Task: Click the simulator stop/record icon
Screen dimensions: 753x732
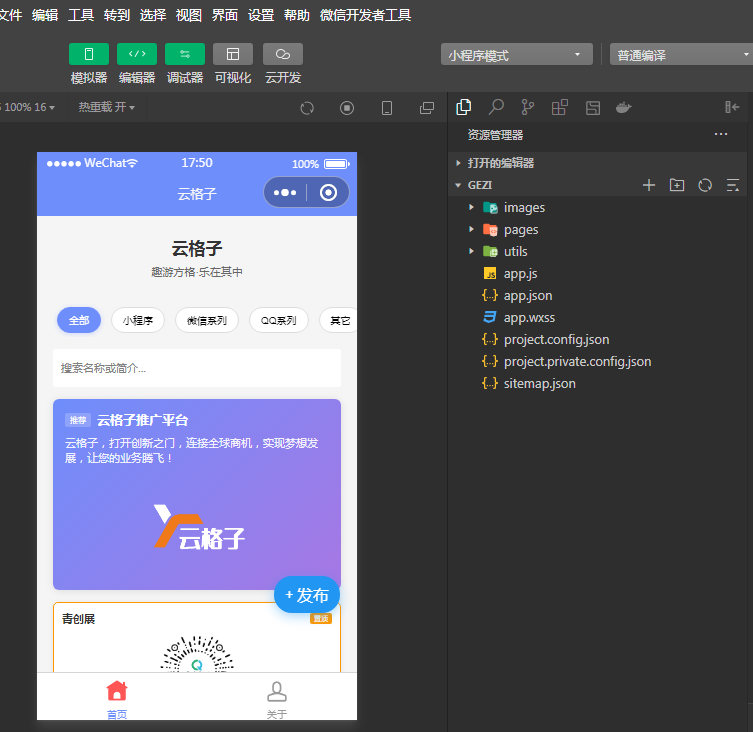Action: pos(347,108)
